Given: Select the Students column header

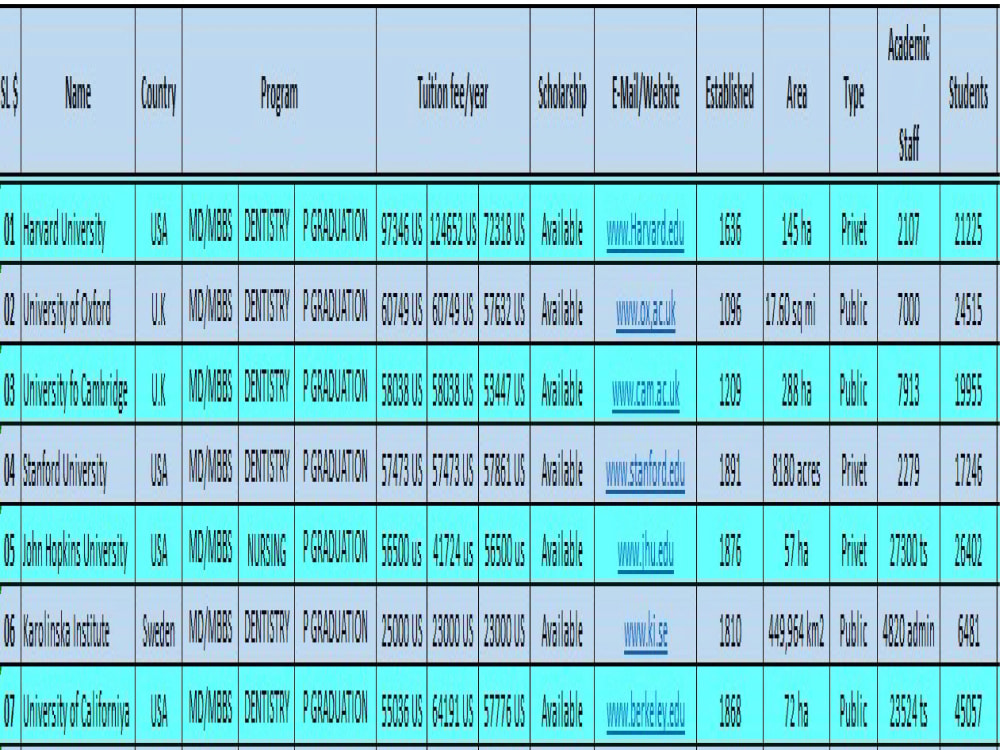Looking at the screenshot, I should click(968, 93).
